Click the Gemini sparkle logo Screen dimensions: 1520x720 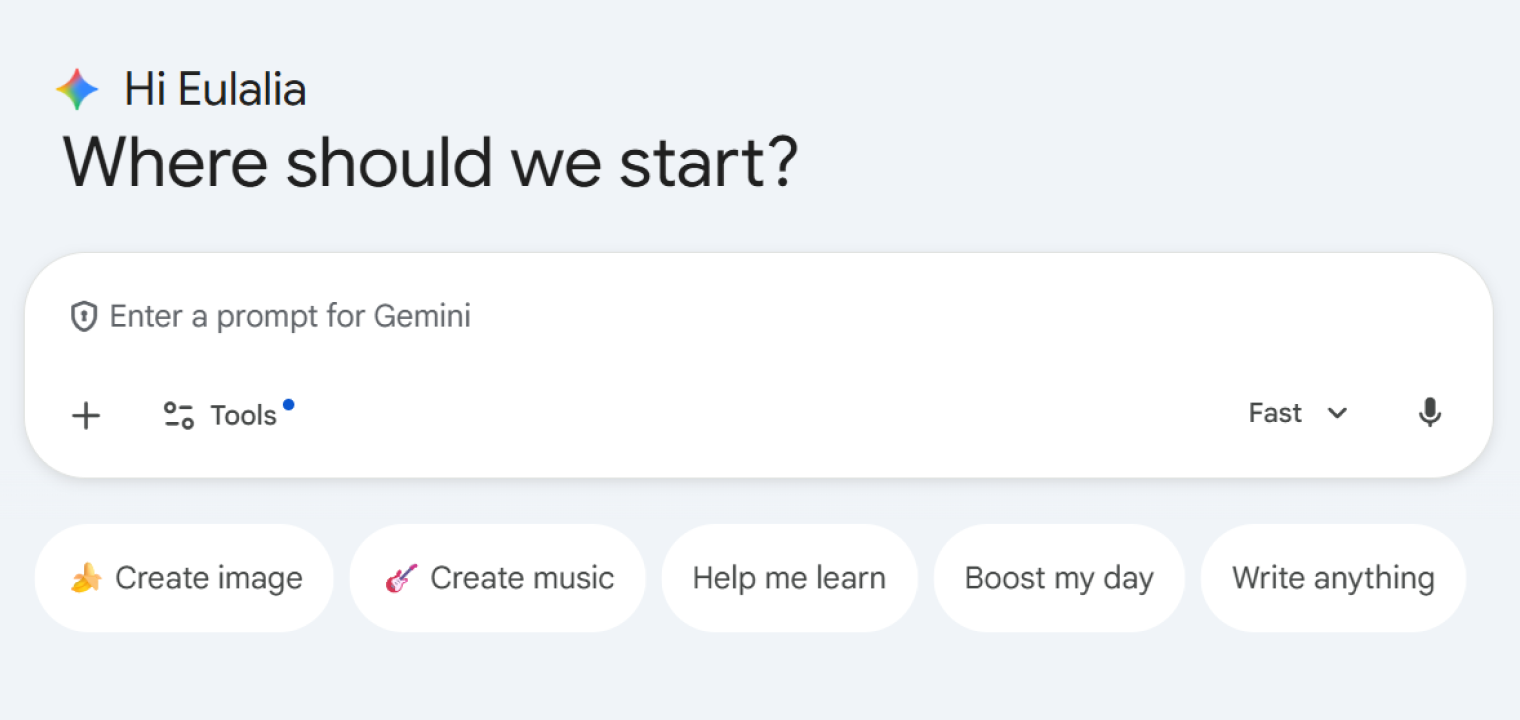click(x=76, y=88)
